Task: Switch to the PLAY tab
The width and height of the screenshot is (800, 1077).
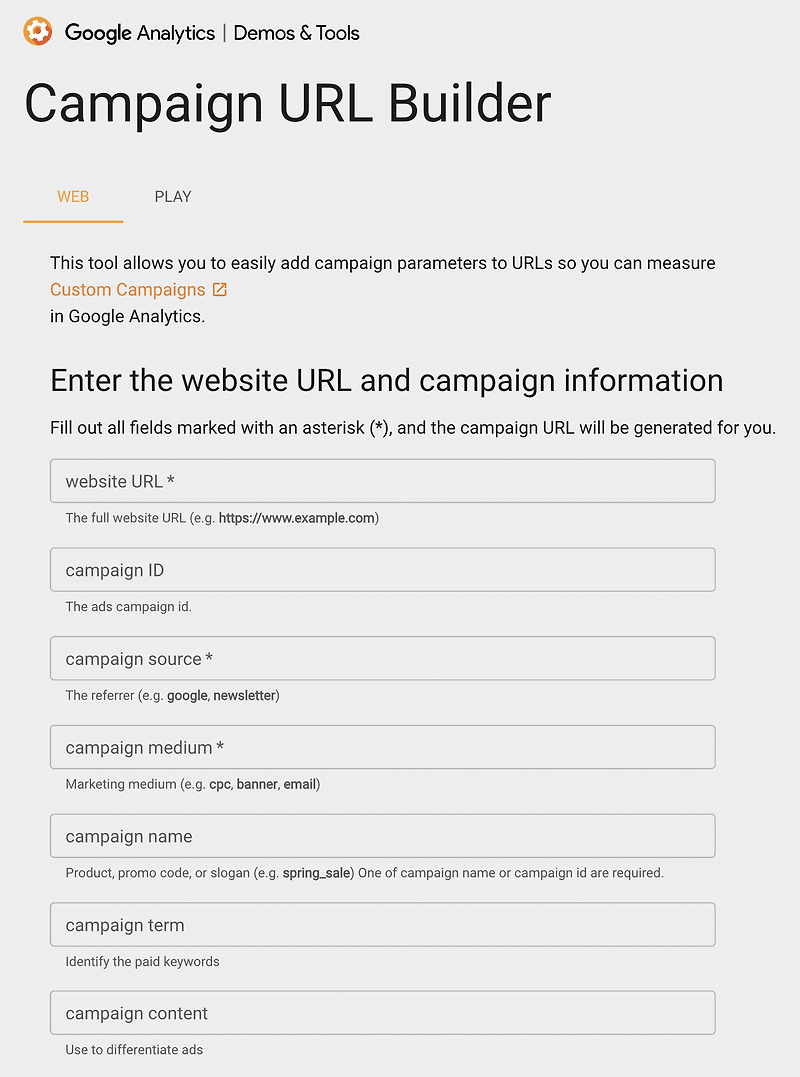Action: (x=172, y=197)
